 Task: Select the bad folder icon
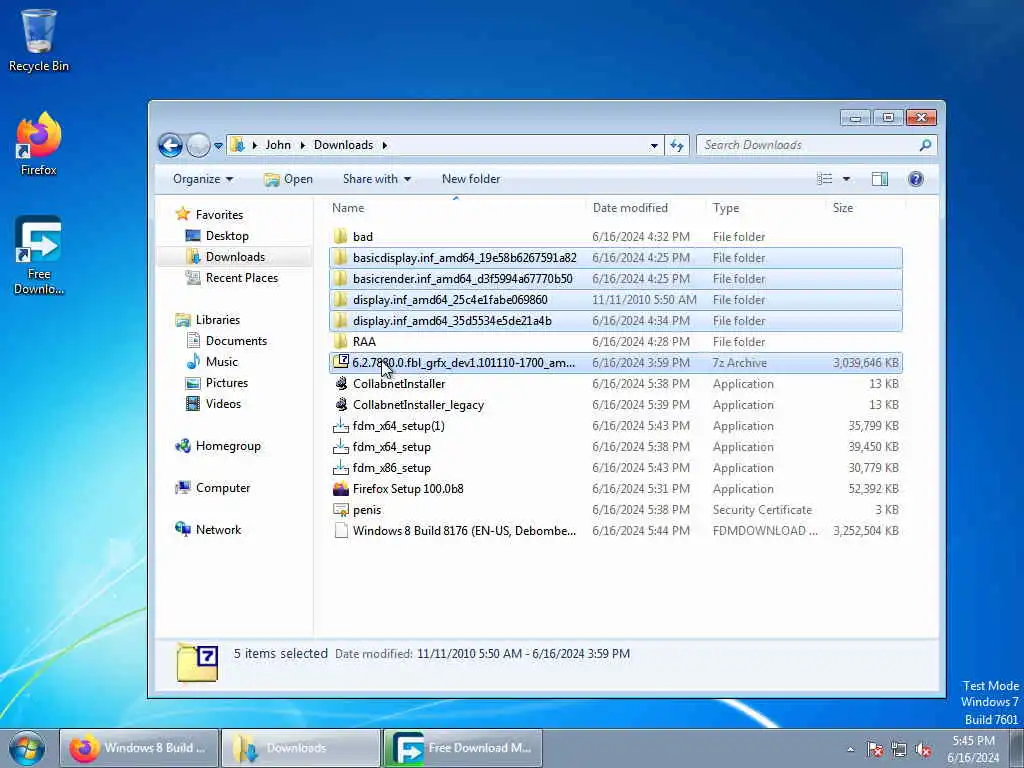[x=340, y=236]
